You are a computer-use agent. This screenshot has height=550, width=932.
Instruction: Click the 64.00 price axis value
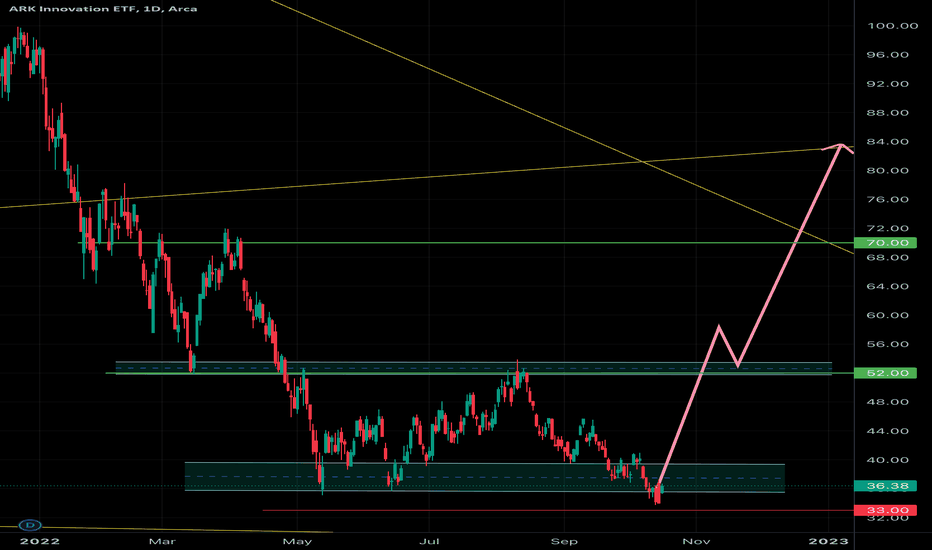pyautogui.click(x=888, y=286)
